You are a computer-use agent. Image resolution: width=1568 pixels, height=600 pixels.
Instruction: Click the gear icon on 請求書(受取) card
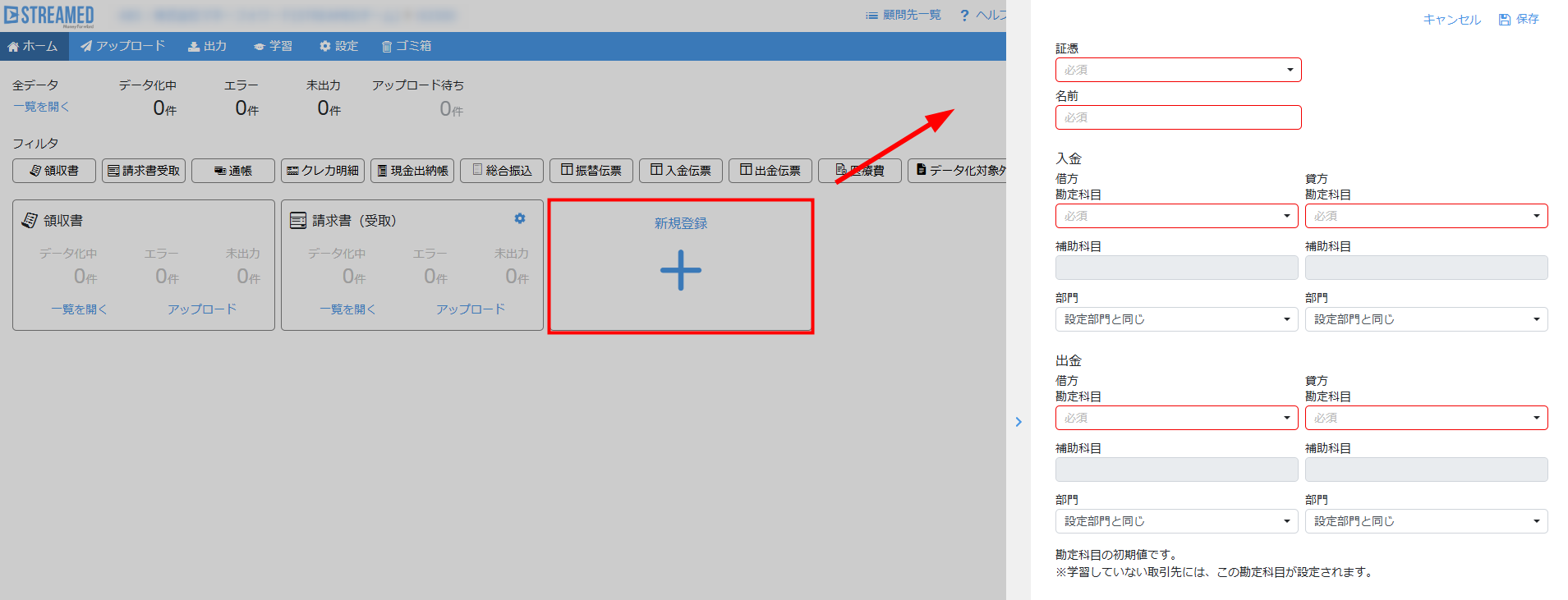[x=519, y=219]
